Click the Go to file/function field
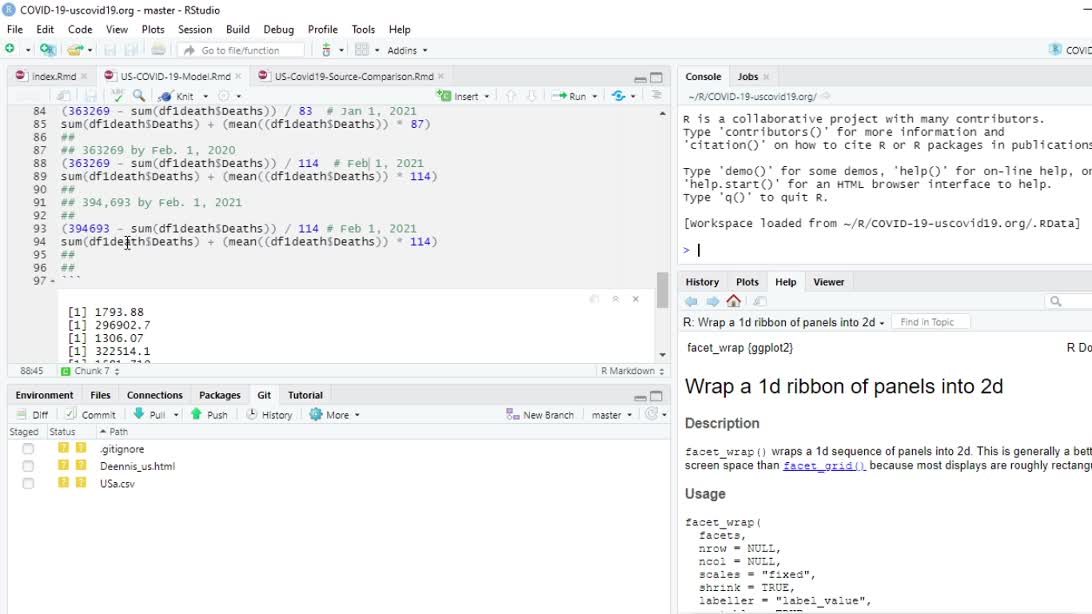 pos(241,50)
